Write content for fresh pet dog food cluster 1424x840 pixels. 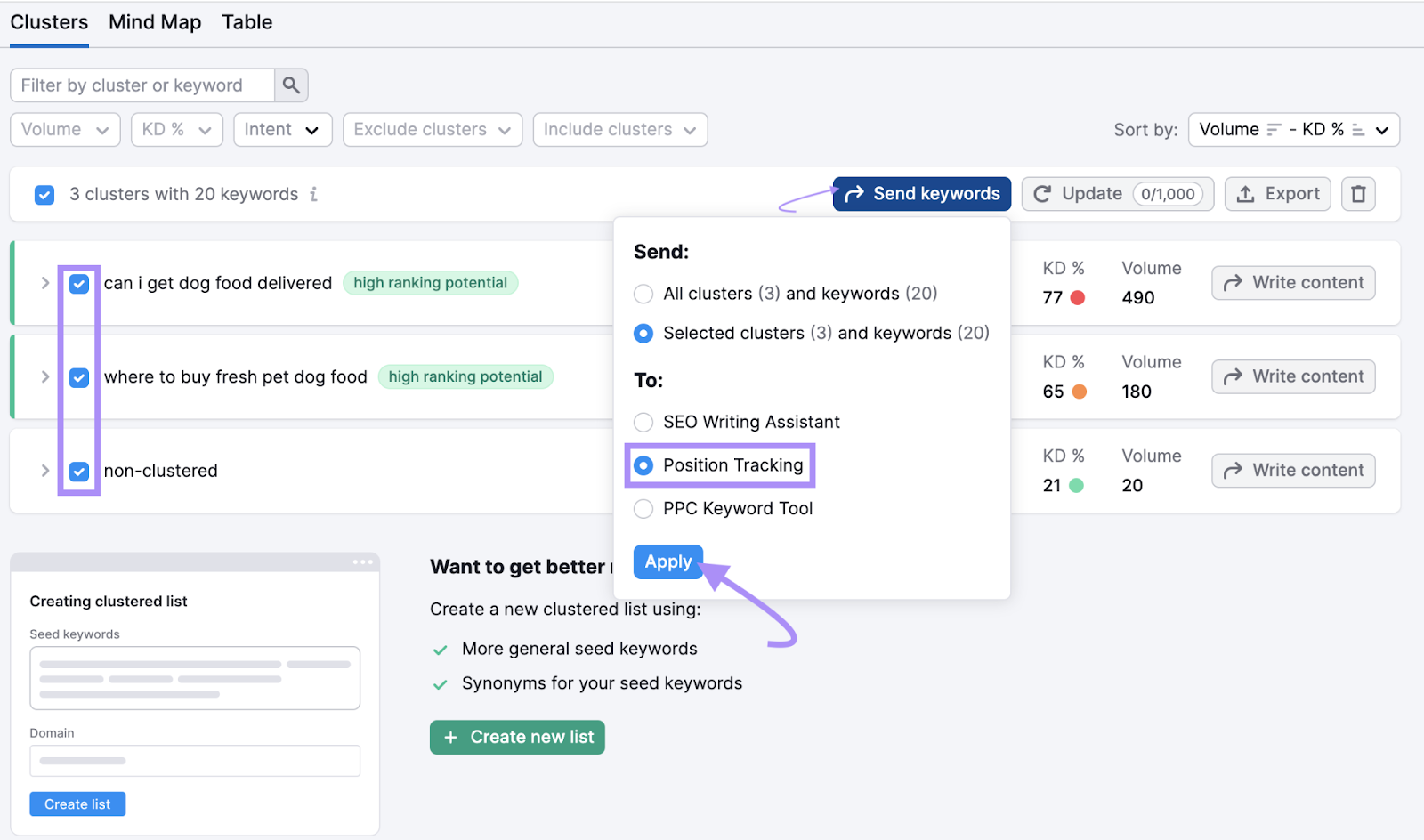click(1293, 376)
